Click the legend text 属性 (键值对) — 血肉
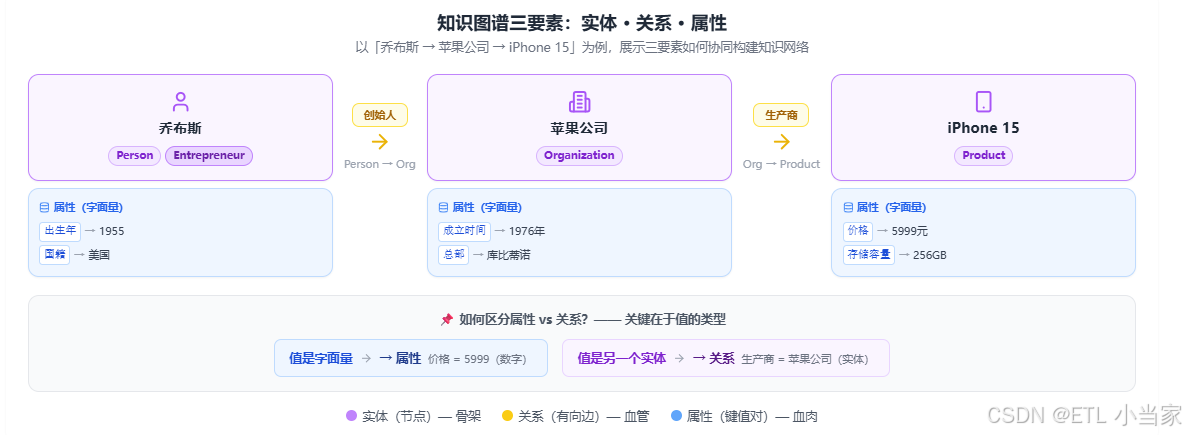Viewport: 1186px width, 435px height. [753, 416]
